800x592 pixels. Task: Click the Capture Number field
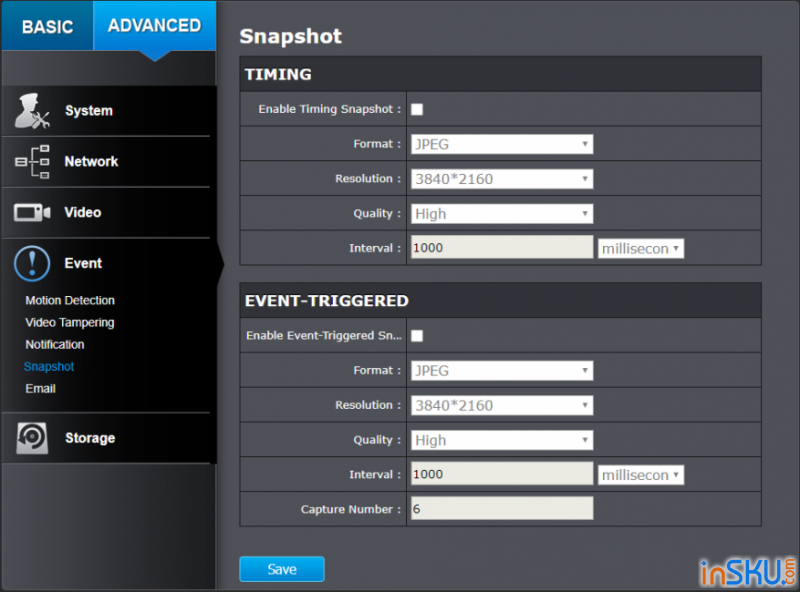502,509
